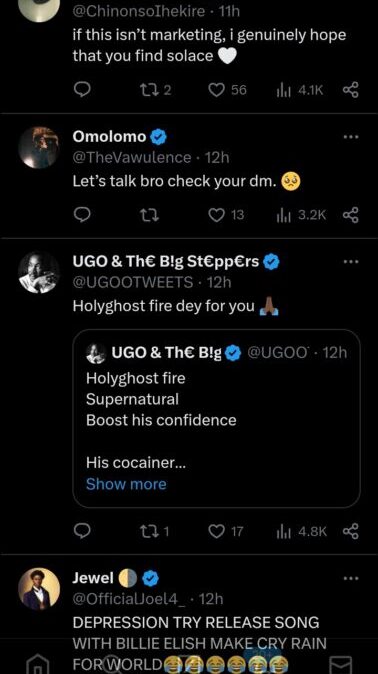Screen dimensions: 378x674
Task: Like UGO's tweet with 17 likes
Action: (226, 532)
